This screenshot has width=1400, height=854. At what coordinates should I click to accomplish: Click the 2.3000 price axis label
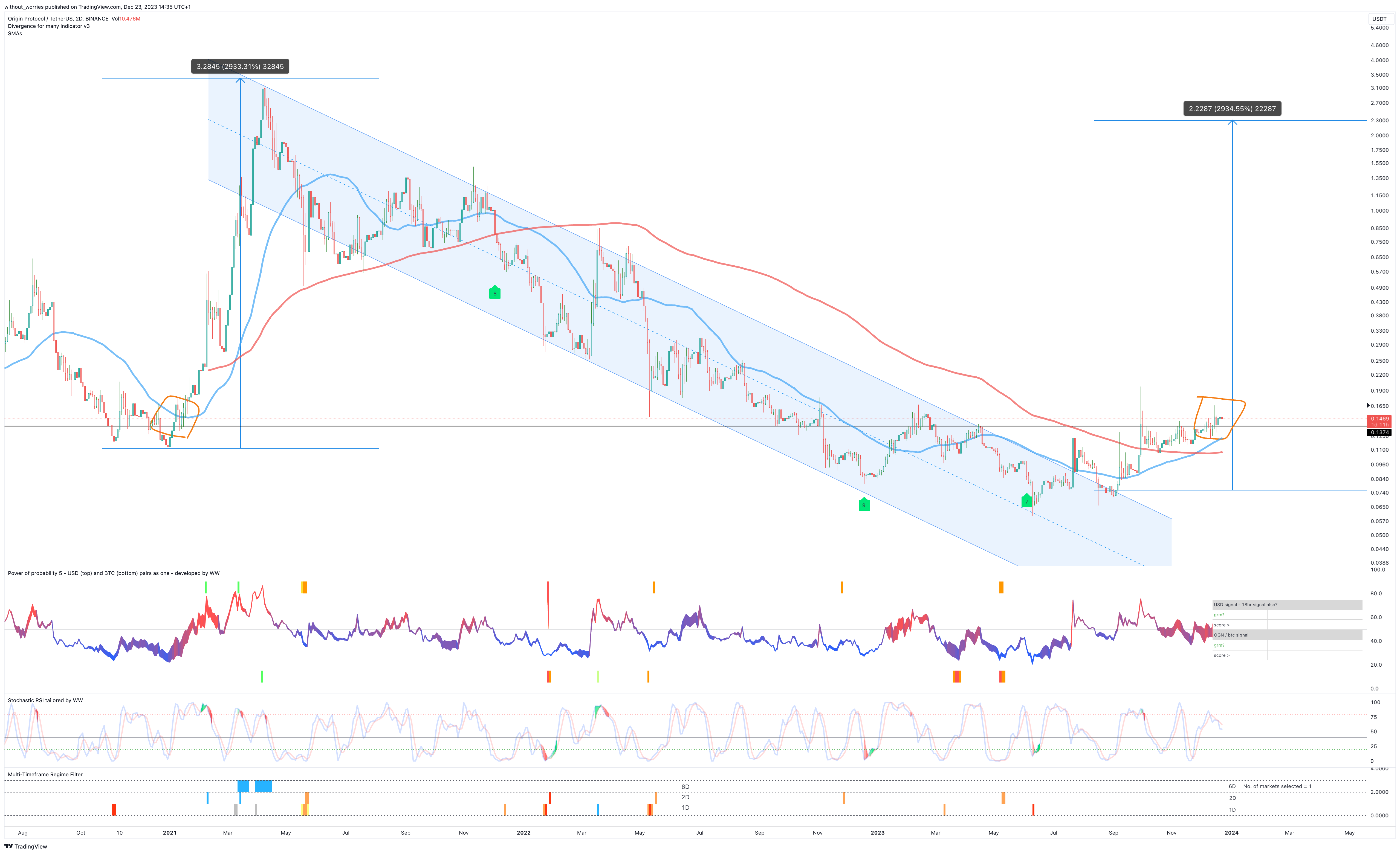click(1379, 120)
